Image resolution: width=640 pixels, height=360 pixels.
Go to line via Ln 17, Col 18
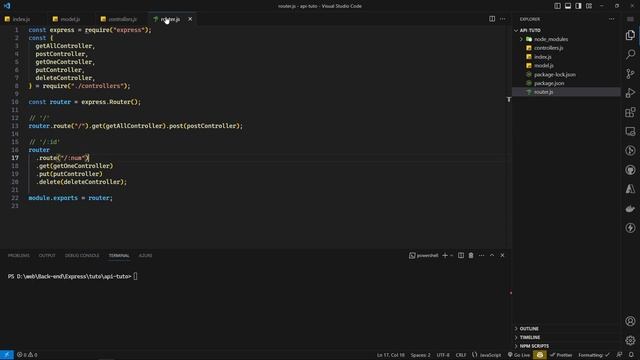pyautogui.click(x=391, y=355)
